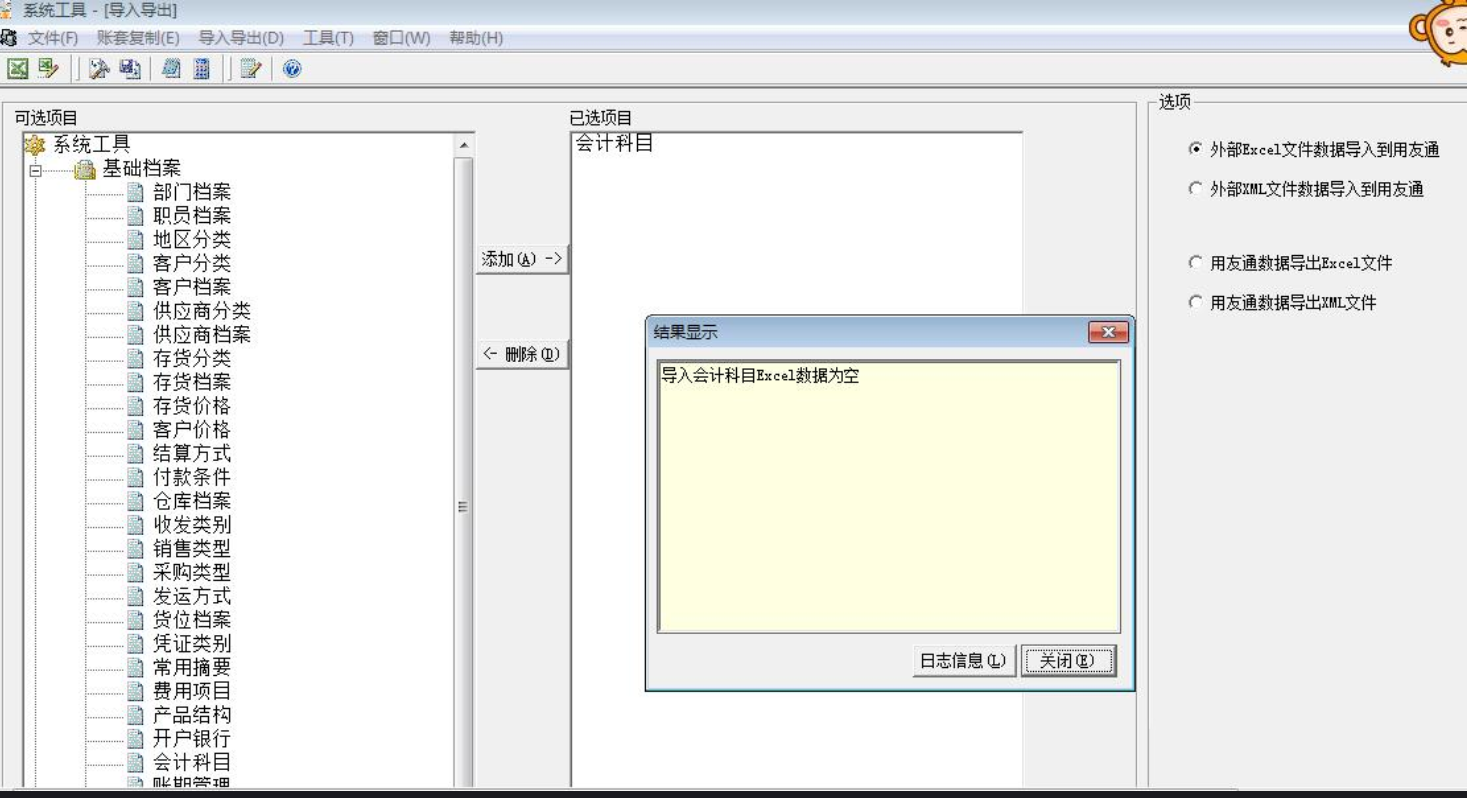The width and height of the screenshot is (1467, 798).
Task: Open the 导入导出(D) menu
Action: (x=241, y=38)
